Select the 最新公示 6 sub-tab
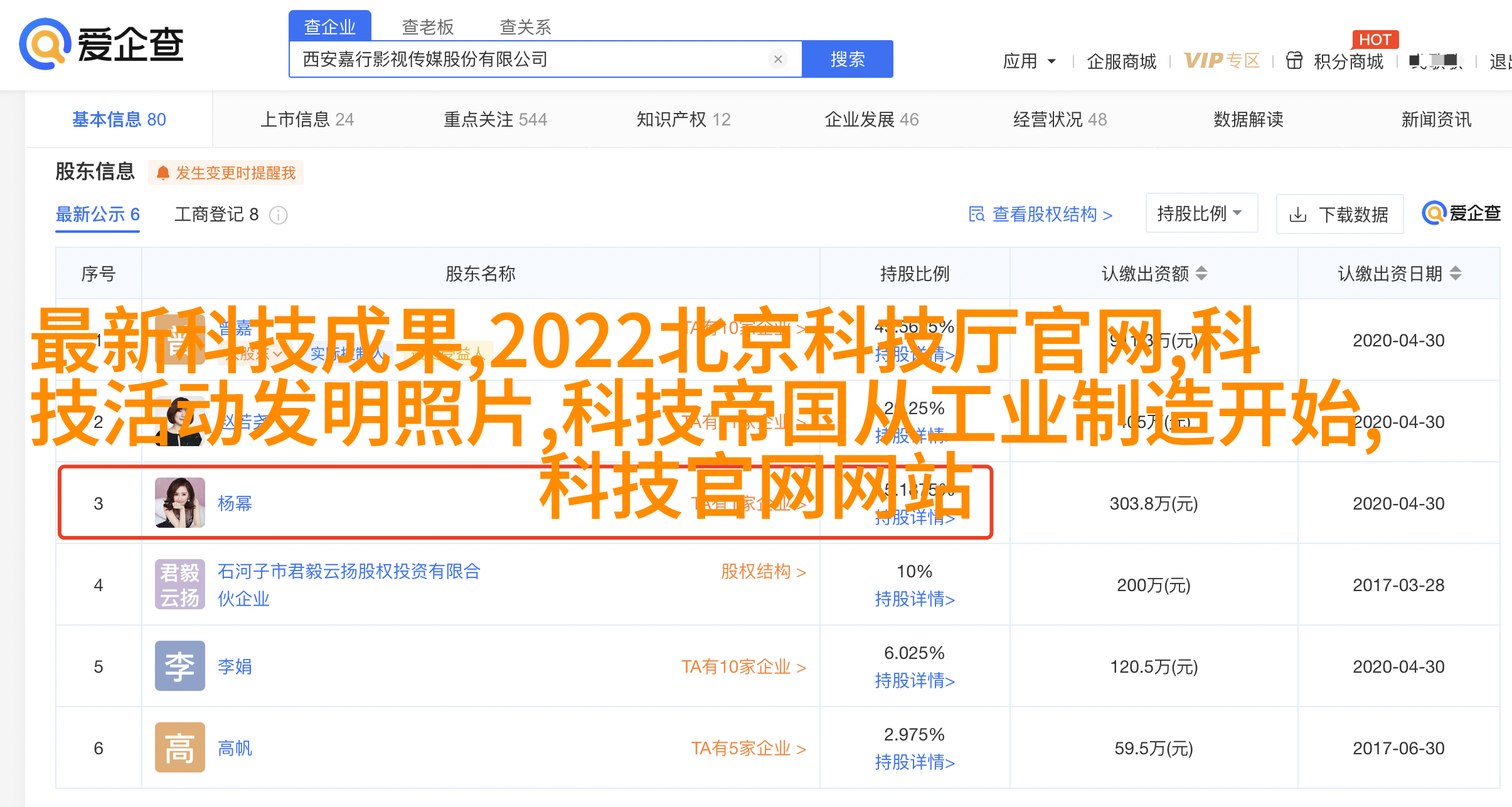1512x807 pixels. 98,215
